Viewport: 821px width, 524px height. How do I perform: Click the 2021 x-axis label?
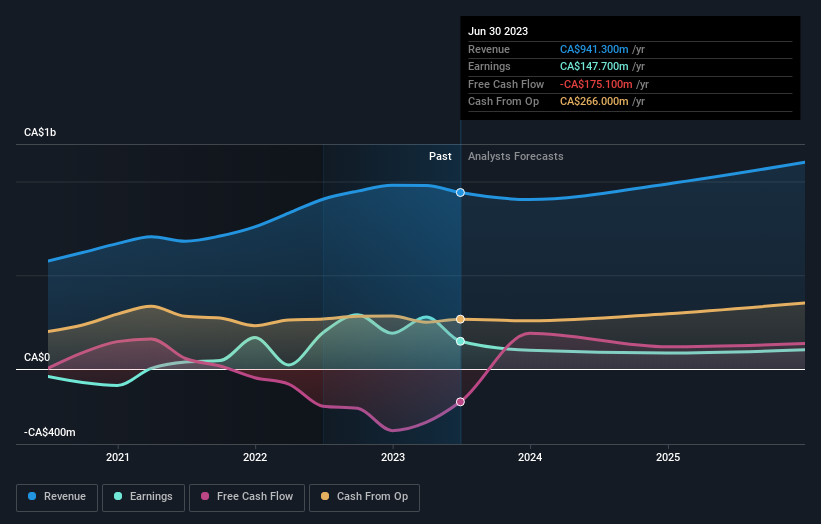coord(118,457)
